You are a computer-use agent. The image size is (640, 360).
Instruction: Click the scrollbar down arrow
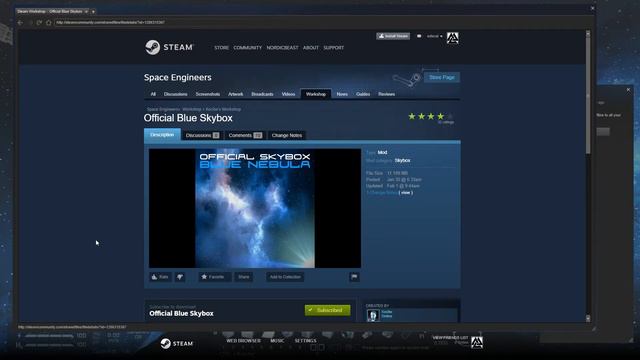coord(588,318)
